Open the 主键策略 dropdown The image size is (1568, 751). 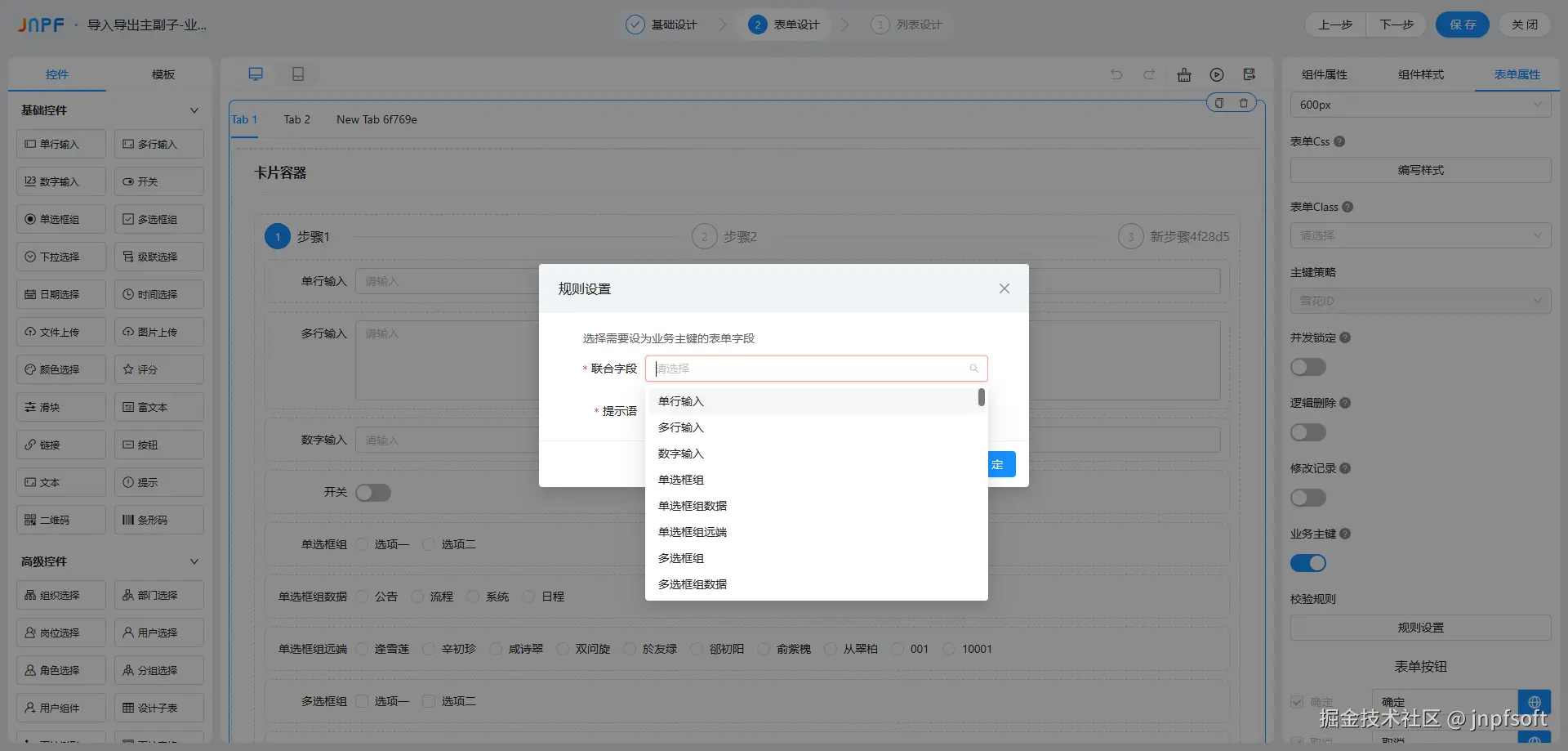point(1421,301)
